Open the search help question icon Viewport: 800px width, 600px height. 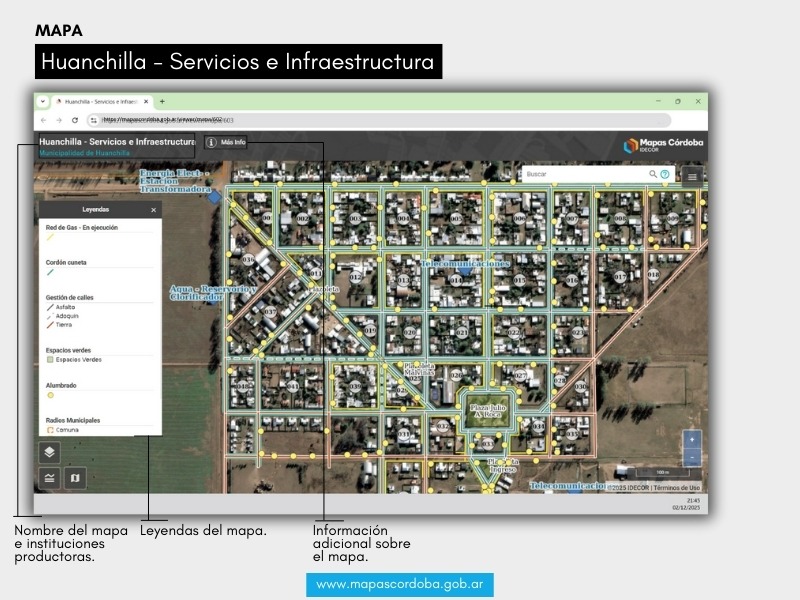click(665, 174)
